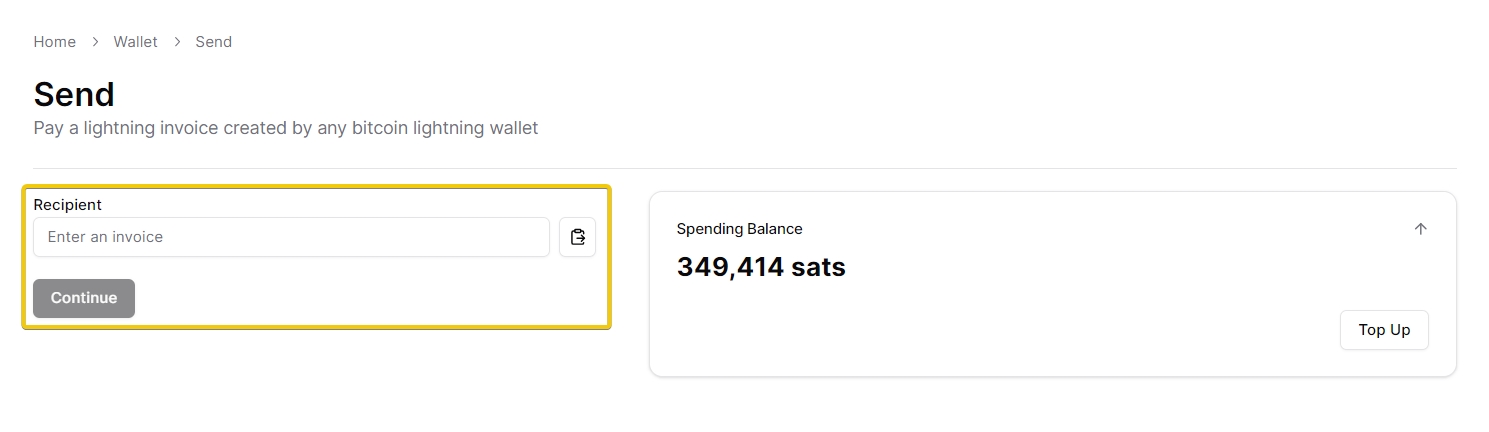Click the Recipient field label

tap(68, 205)
